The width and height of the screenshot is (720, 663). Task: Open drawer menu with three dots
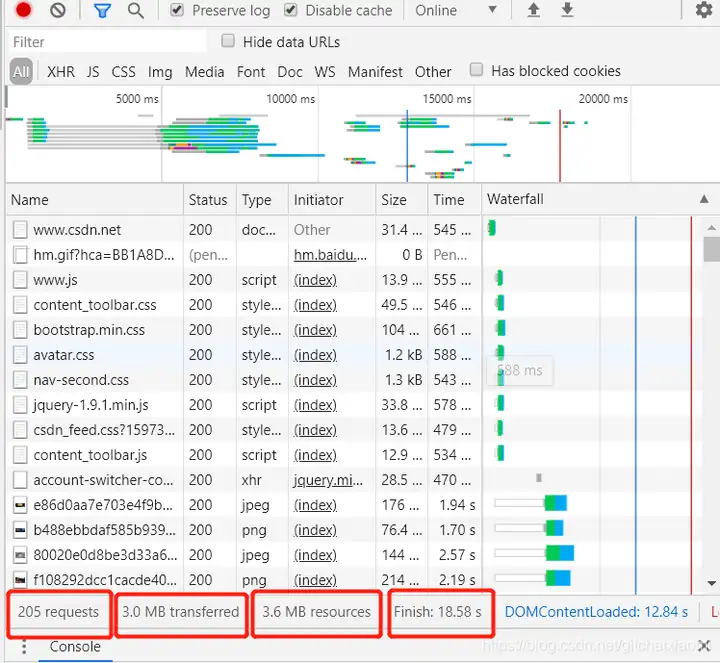point(24,647)
